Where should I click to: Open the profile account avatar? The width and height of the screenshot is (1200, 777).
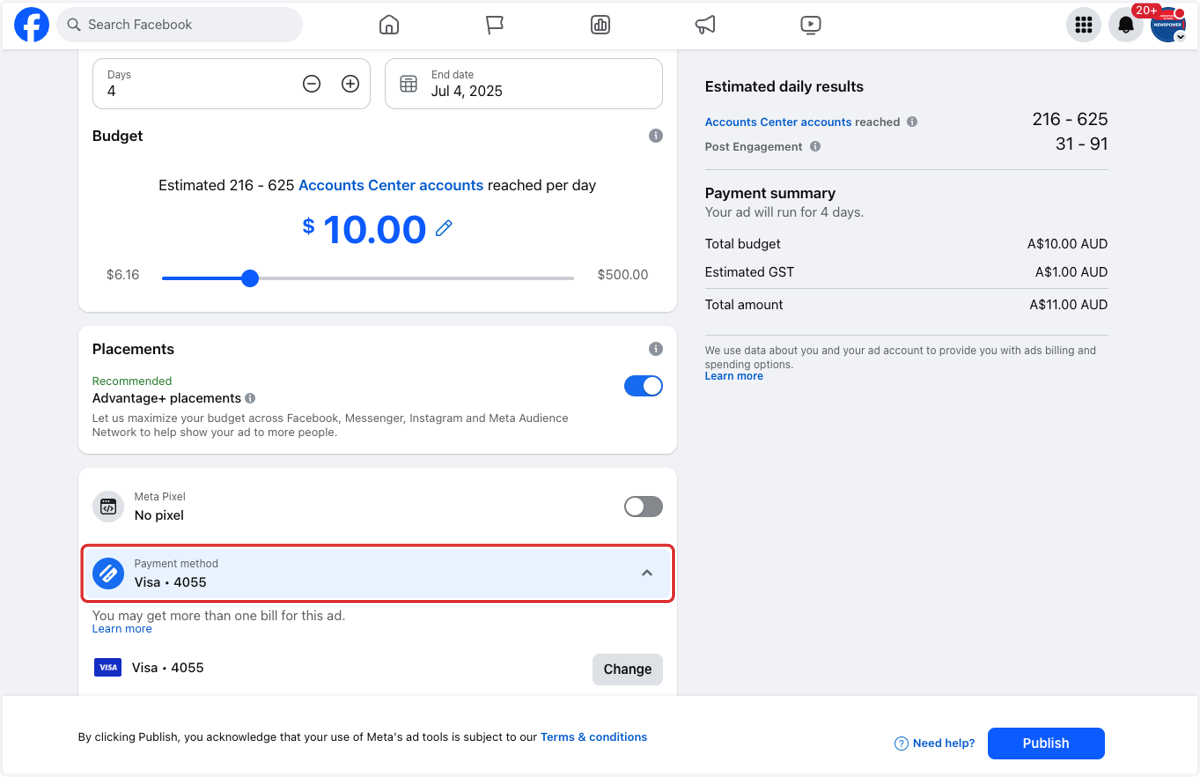point(1168,25)
